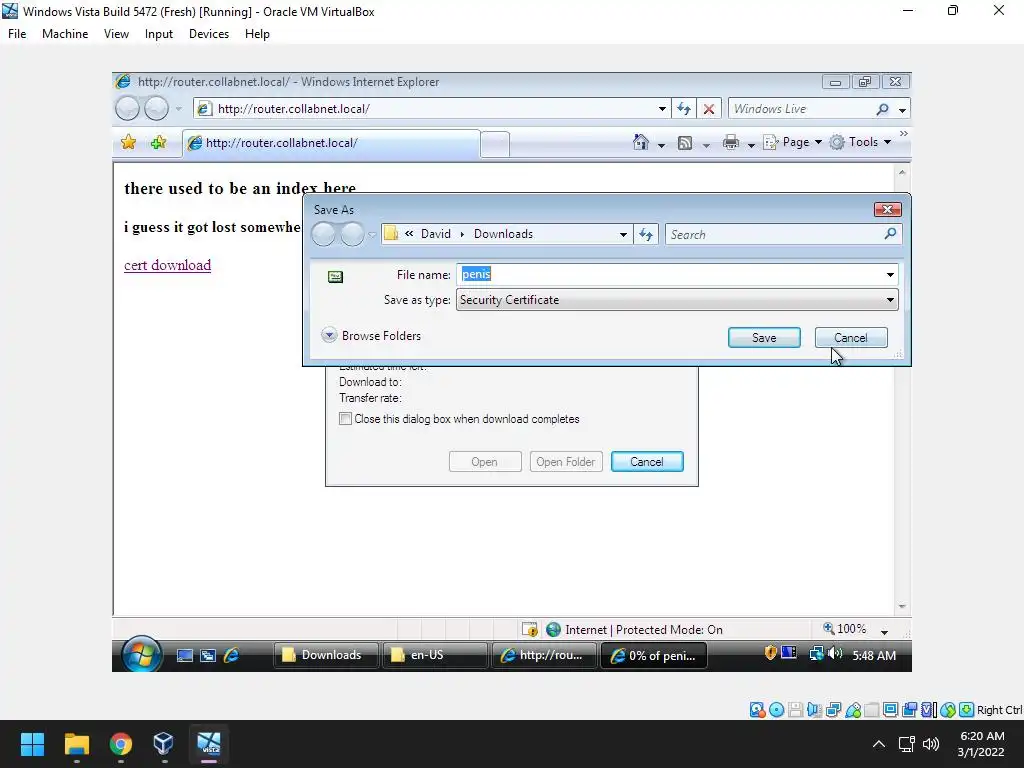Open the Home button dropdown arrow
The image size is (1024, 768).
click(661, 144)
